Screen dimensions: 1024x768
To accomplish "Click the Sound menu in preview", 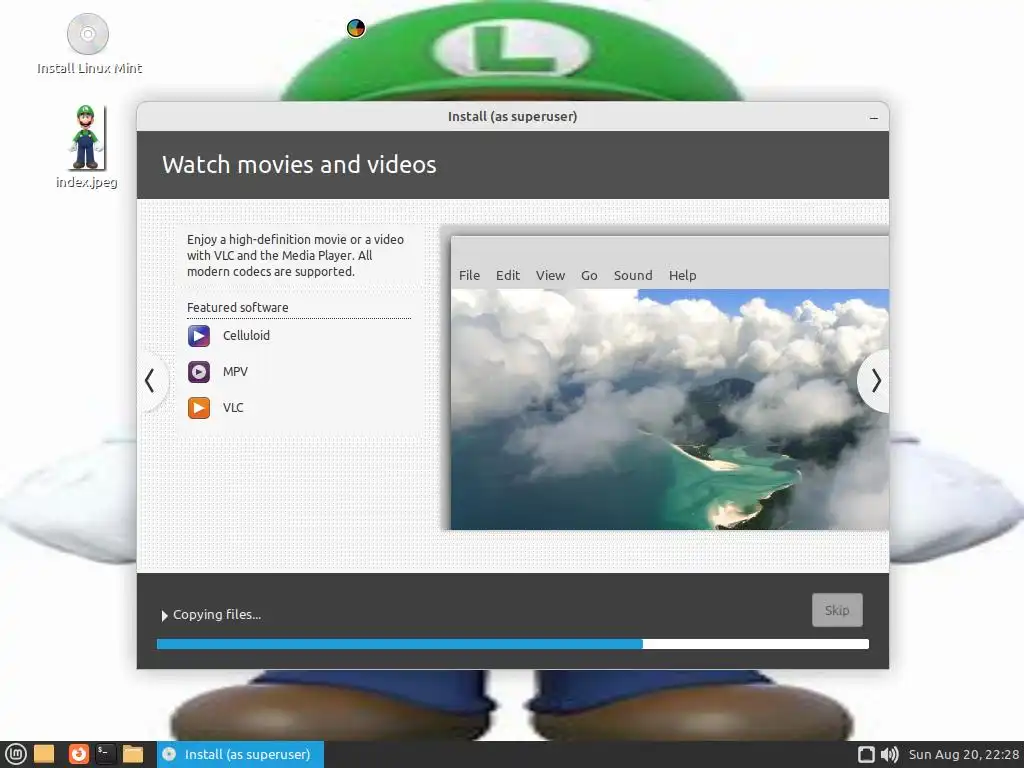I will click(633, 276).
